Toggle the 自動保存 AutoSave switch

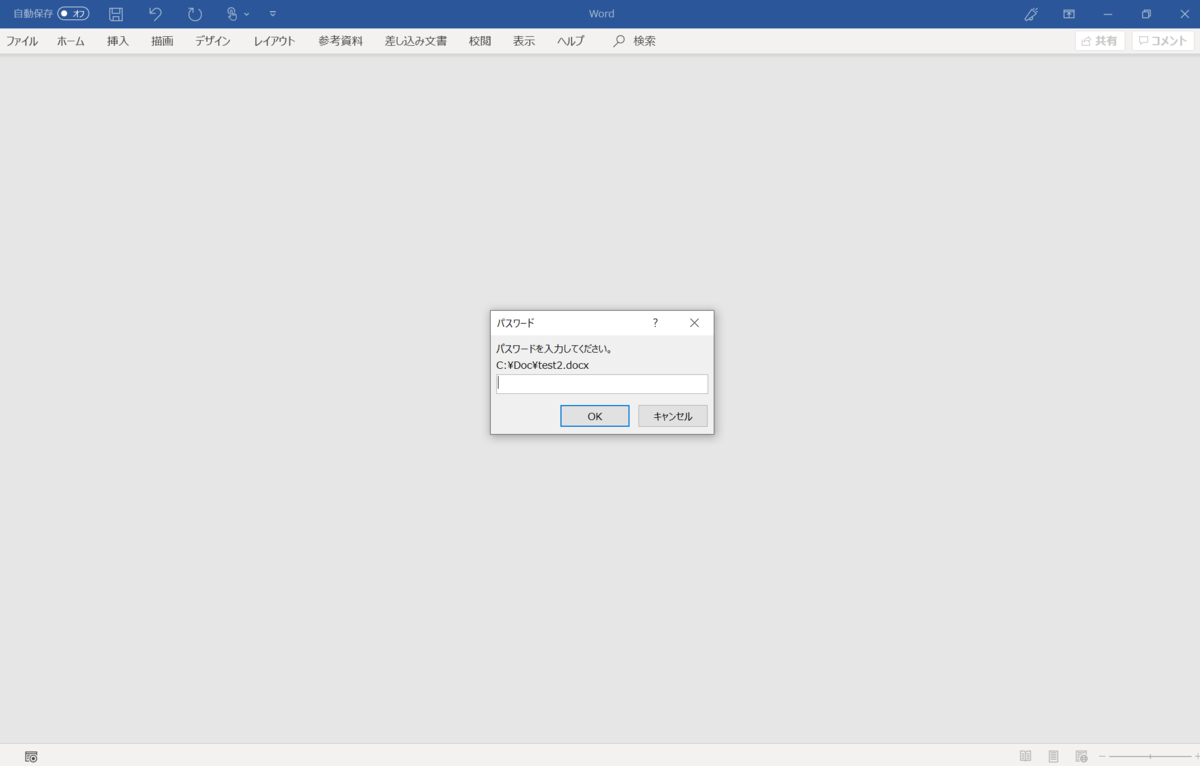pos(73,14)
